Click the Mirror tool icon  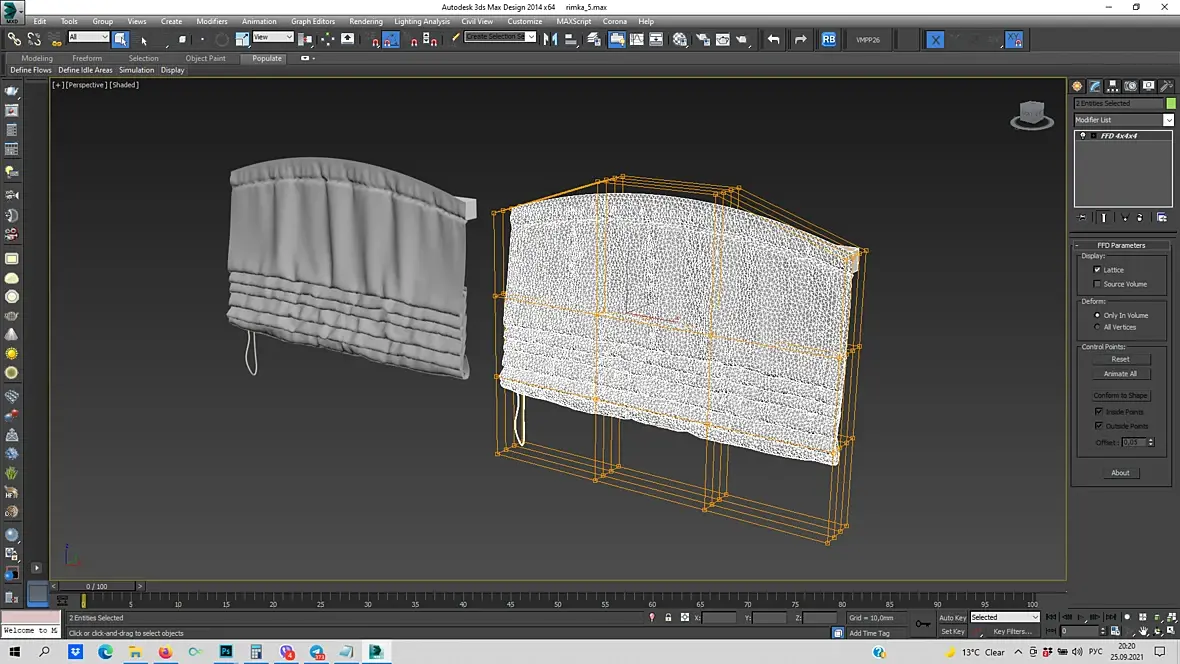(550, 39)
